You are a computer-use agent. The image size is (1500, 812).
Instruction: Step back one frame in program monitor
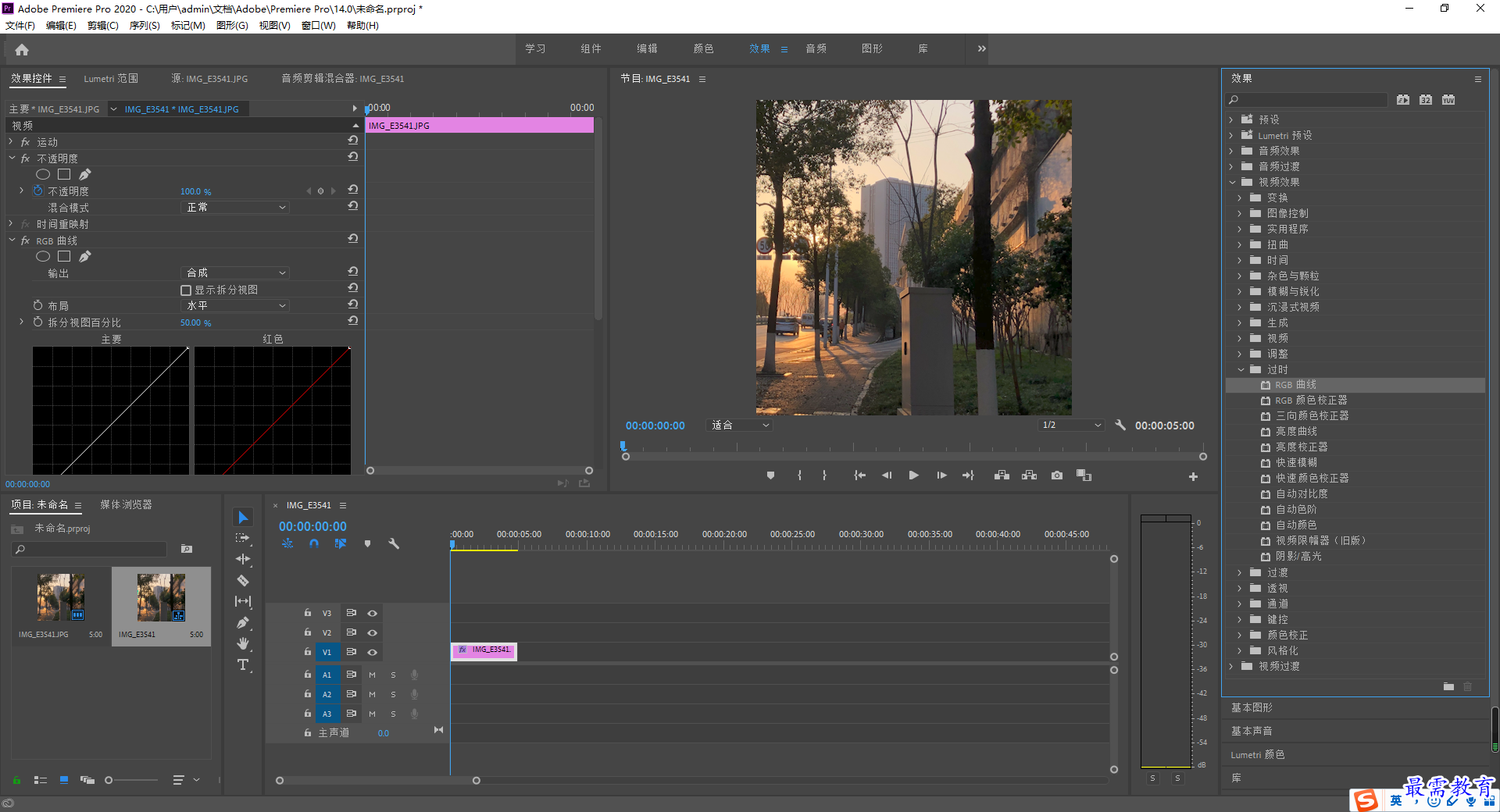coord(886,475)
